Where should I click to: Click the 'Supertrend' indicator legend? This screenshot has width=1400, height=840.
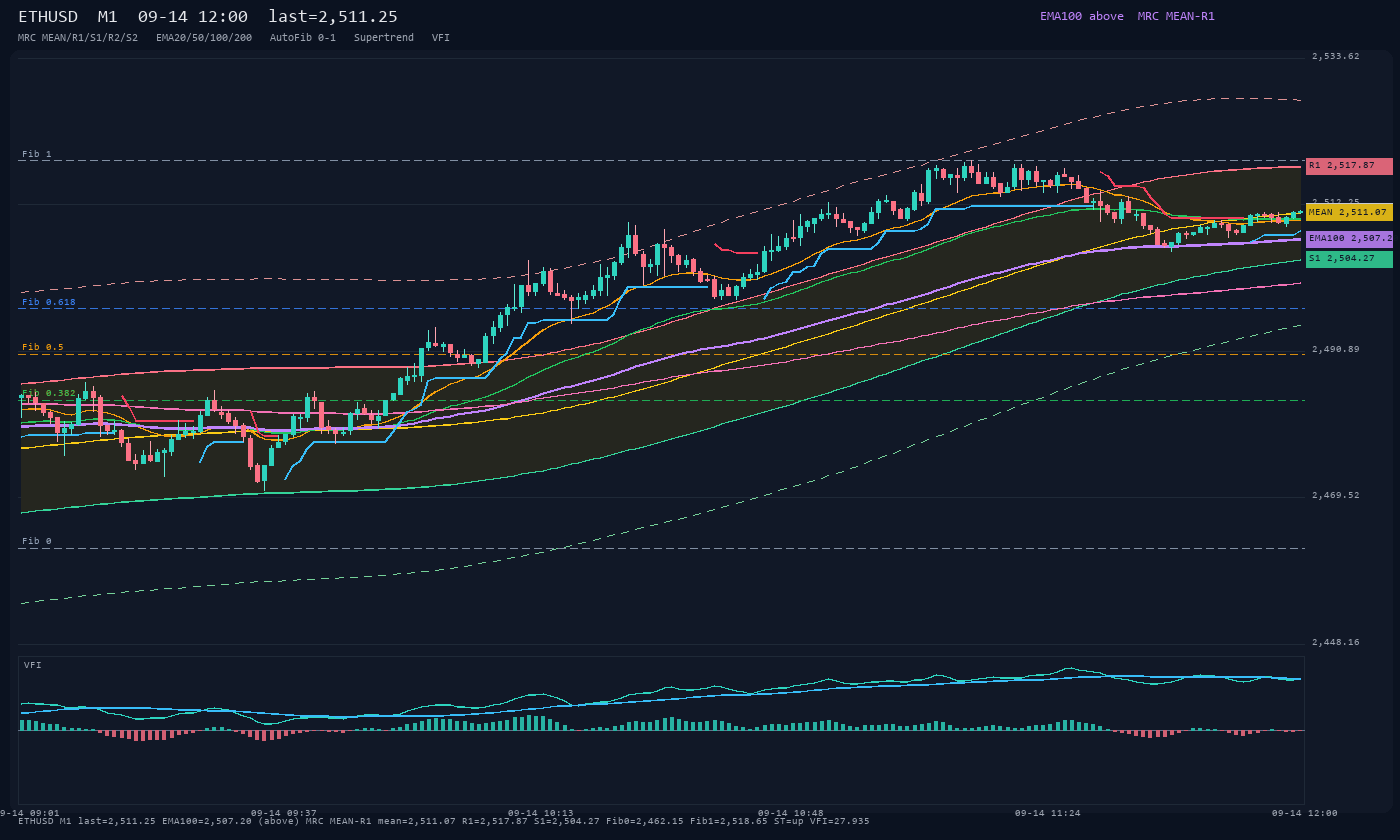point(384,37)
